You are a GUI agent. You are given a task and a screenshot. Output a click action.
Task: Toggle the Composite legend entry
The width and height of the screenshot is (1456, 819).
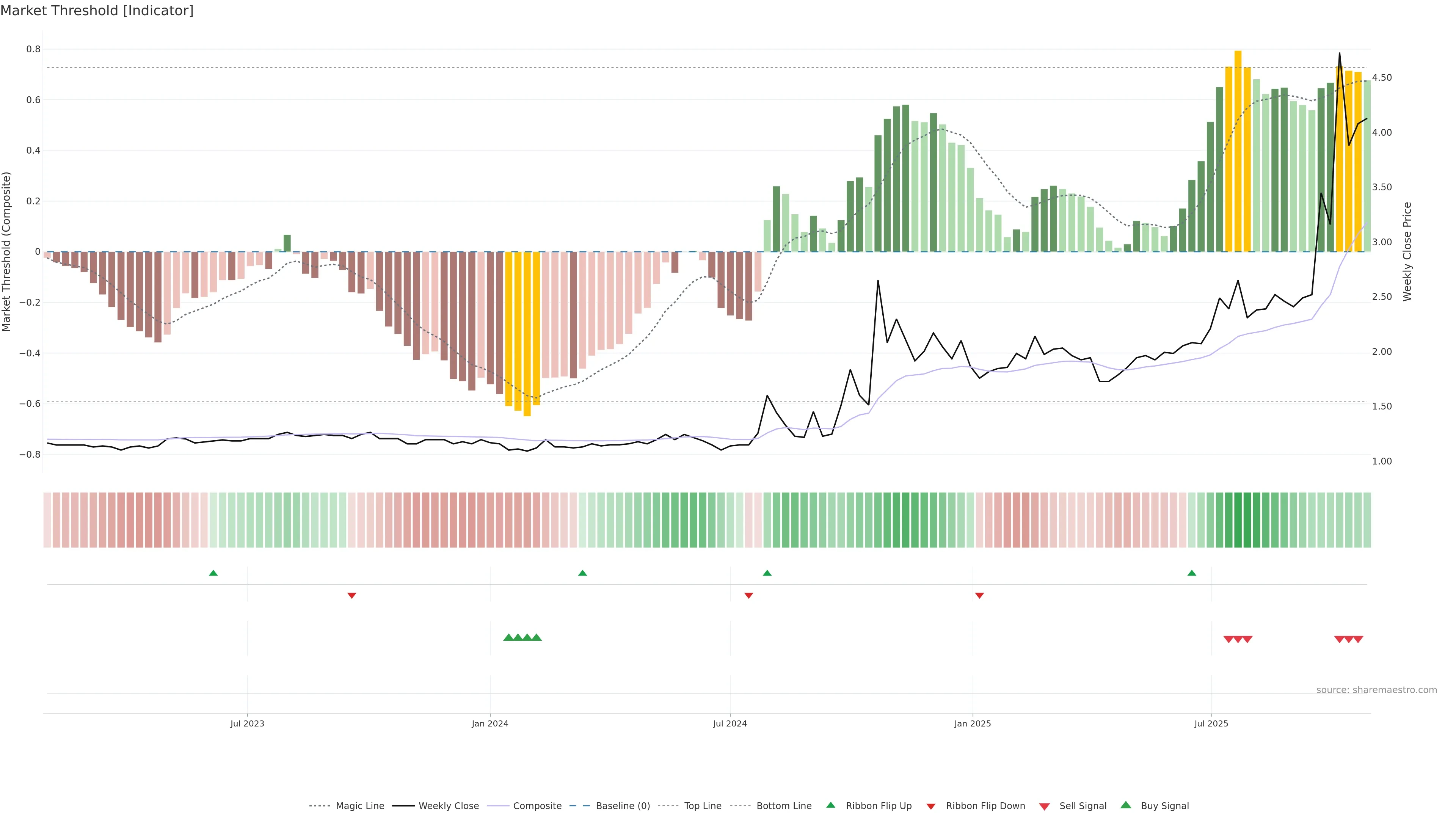[537, 806]
